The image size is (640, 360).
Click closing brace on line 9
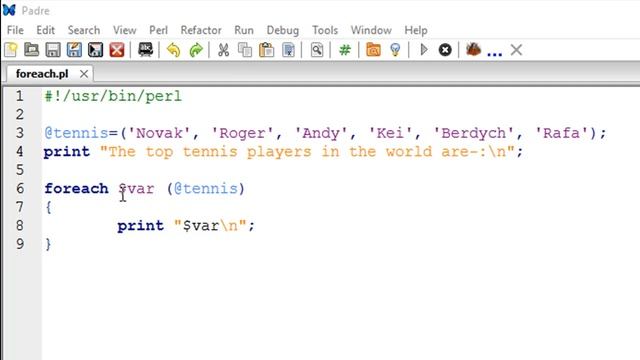tap(49, 244)
